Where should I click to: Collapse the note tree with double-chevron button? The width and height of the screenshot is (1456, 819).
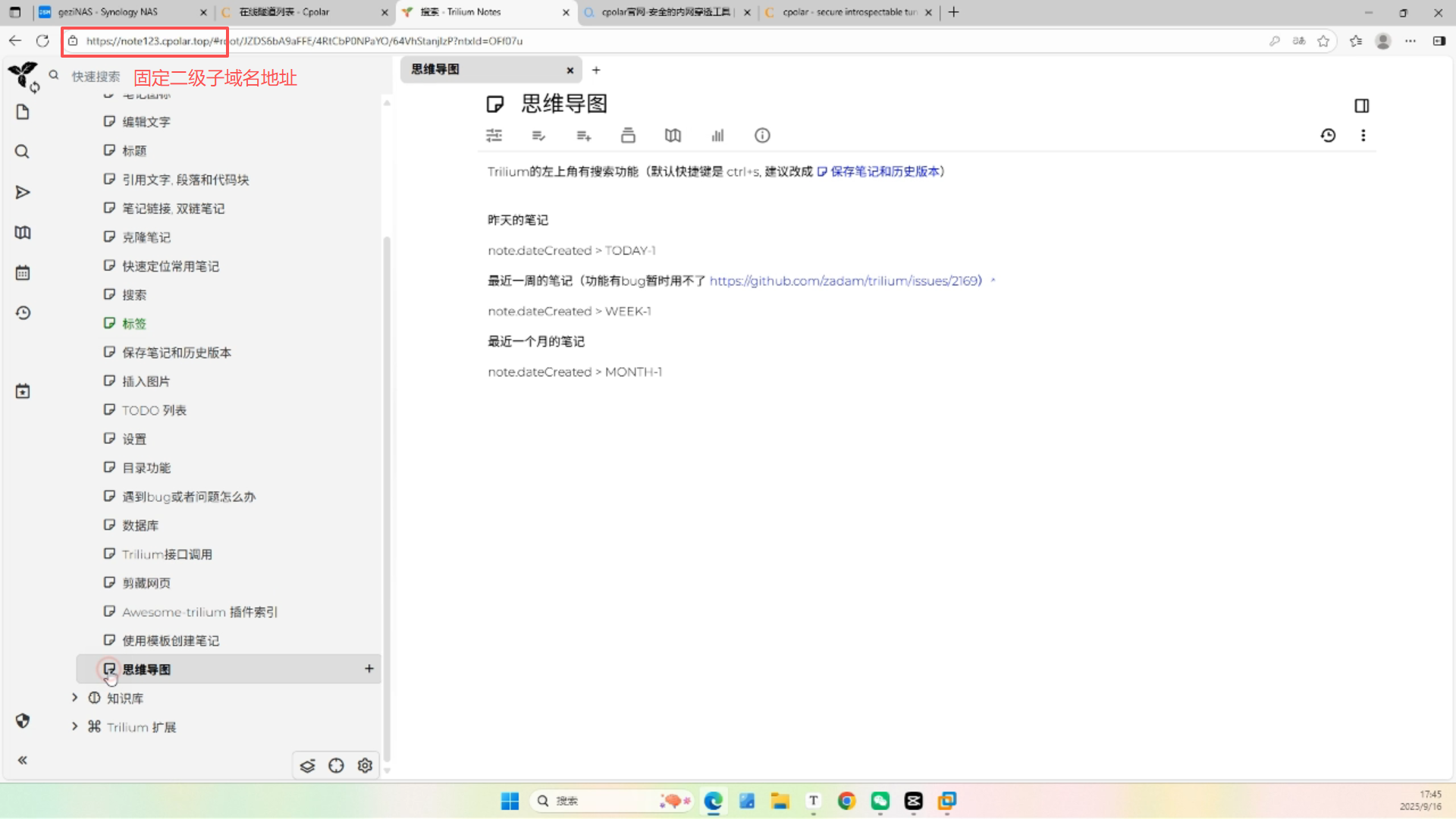pyautogui.click(x=23, y=760)
